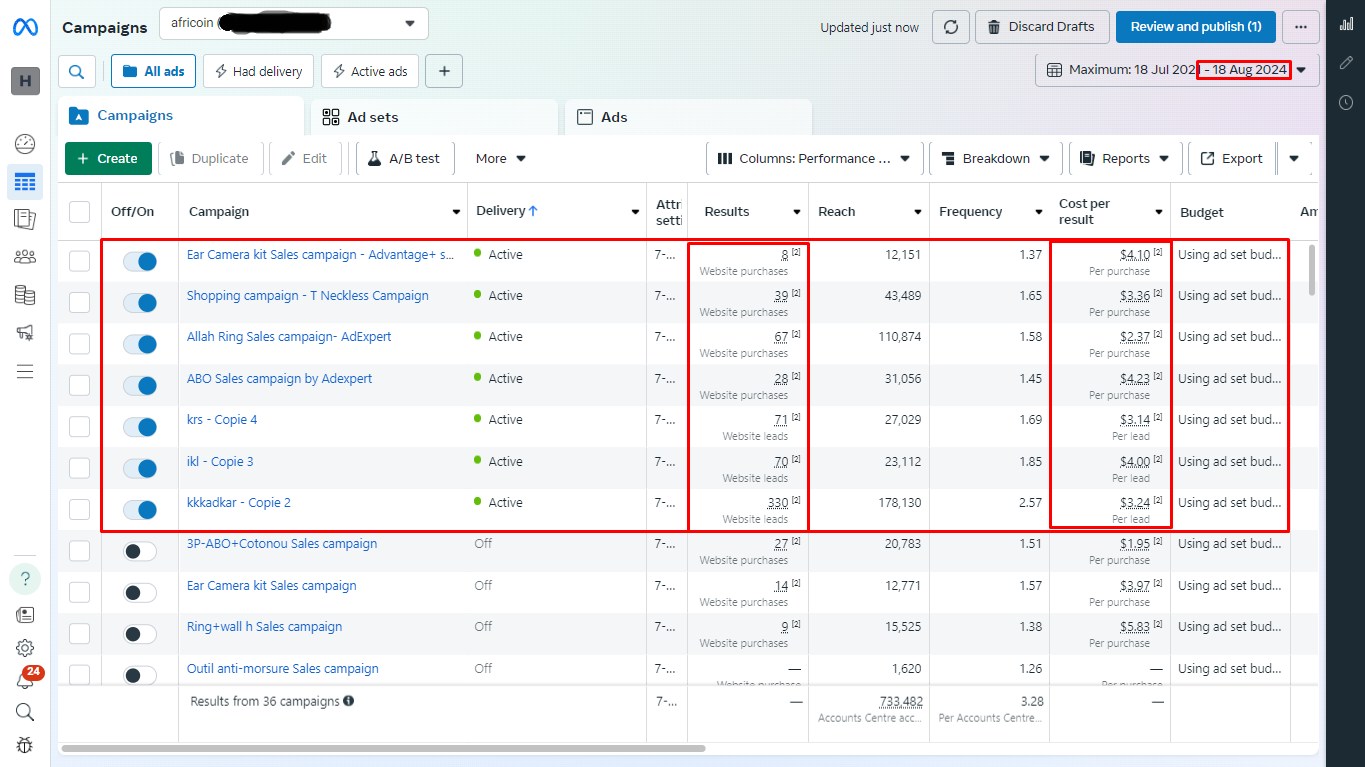The image size is (1365, 767).
Task: Open Account overview gauge icon in sidebar
Action: click(25, 144)
